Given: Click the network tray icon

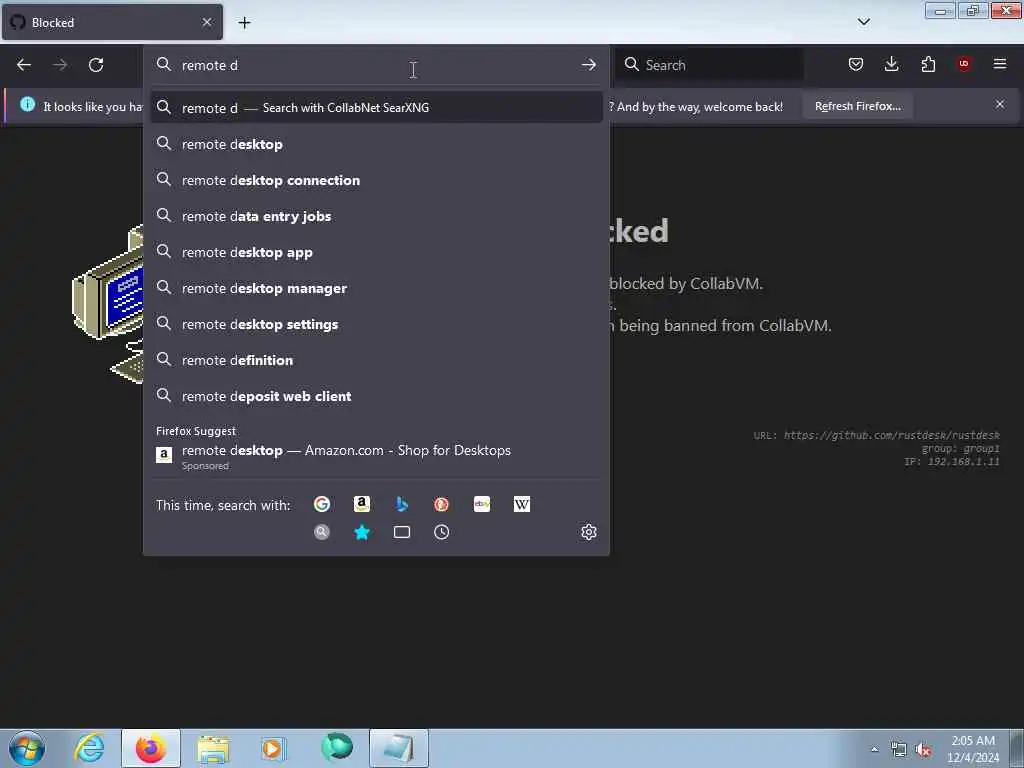Looking at the screenshot, I should pyautogui.click(x=899, y=750).
